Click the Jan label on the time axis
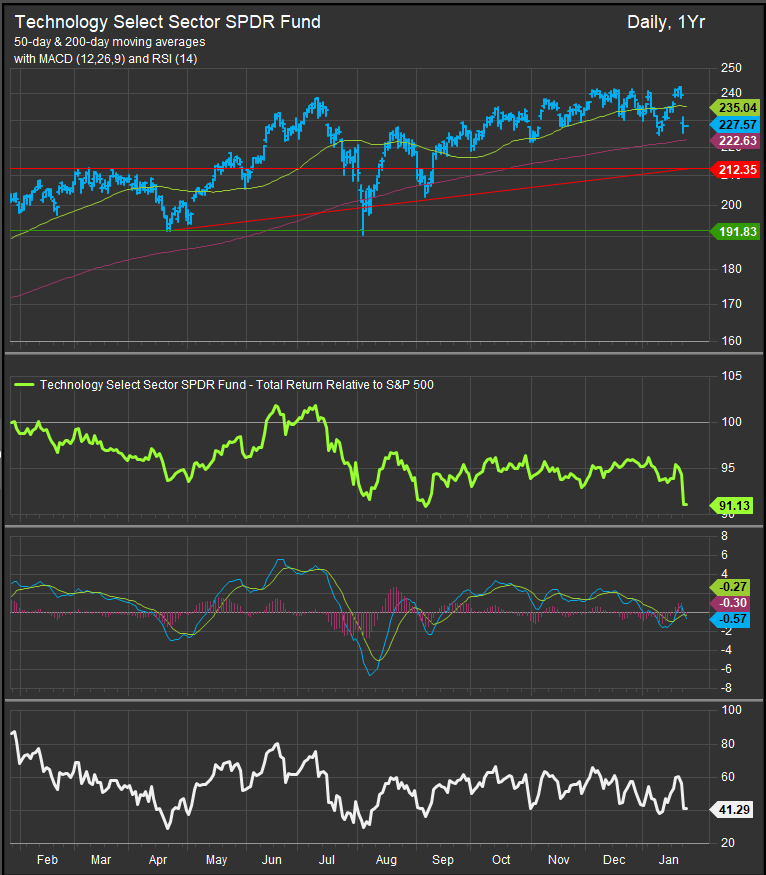The height and width of the screenshot is (875, 766). (669, 859)
